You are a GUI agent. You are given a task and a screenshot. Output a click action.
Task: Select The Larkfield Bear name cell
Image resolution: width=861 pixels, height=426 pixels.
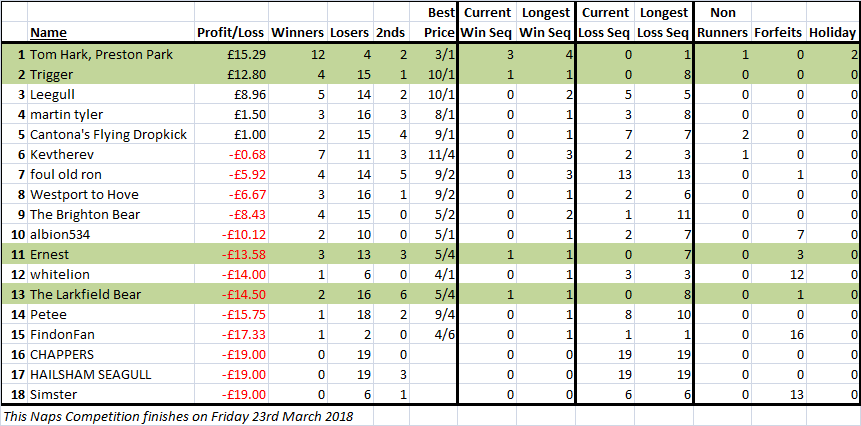coord(111,295)
